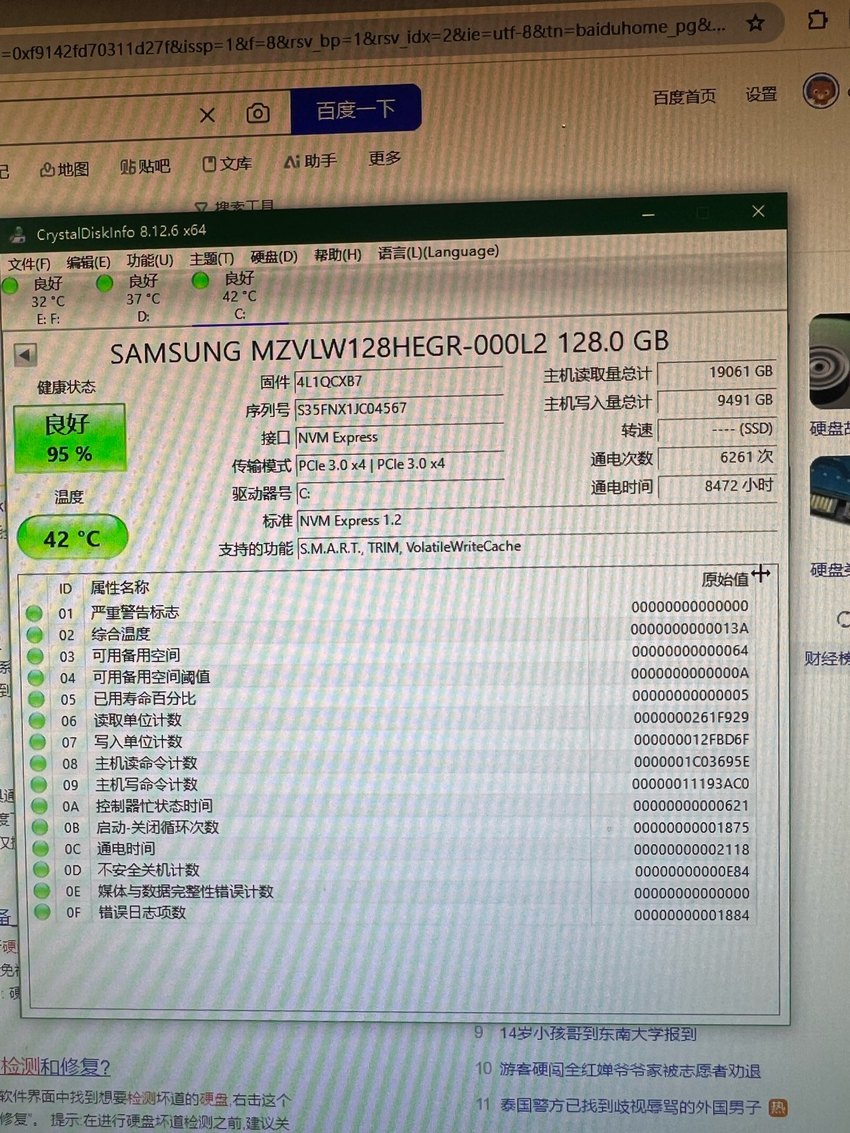
Task: Open the 硬盘(D) menu
Action: point(274,257)
